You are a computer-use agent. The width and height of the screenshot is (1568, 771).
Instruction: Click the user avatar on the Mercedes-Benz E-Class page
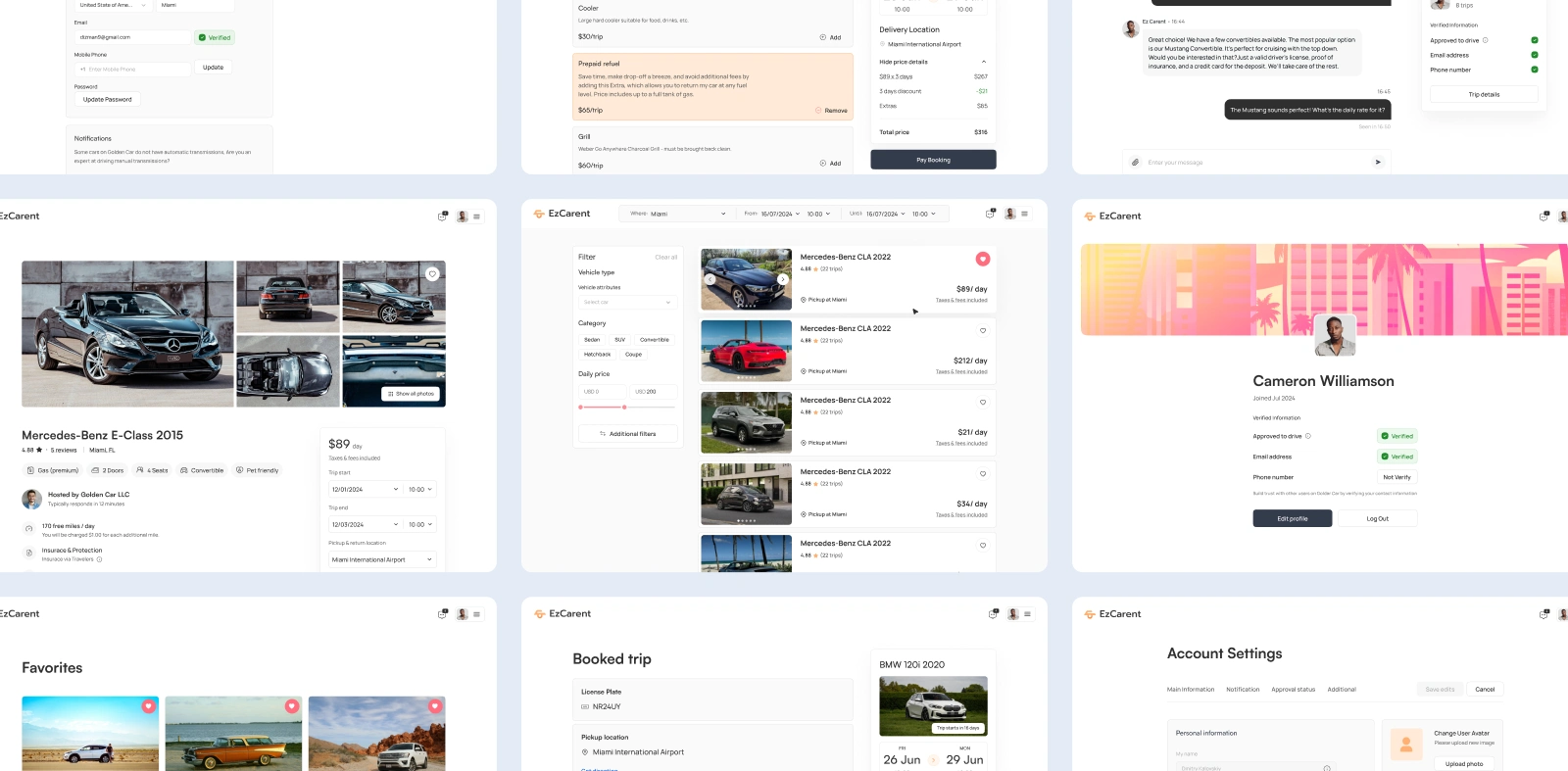(463, 217)
